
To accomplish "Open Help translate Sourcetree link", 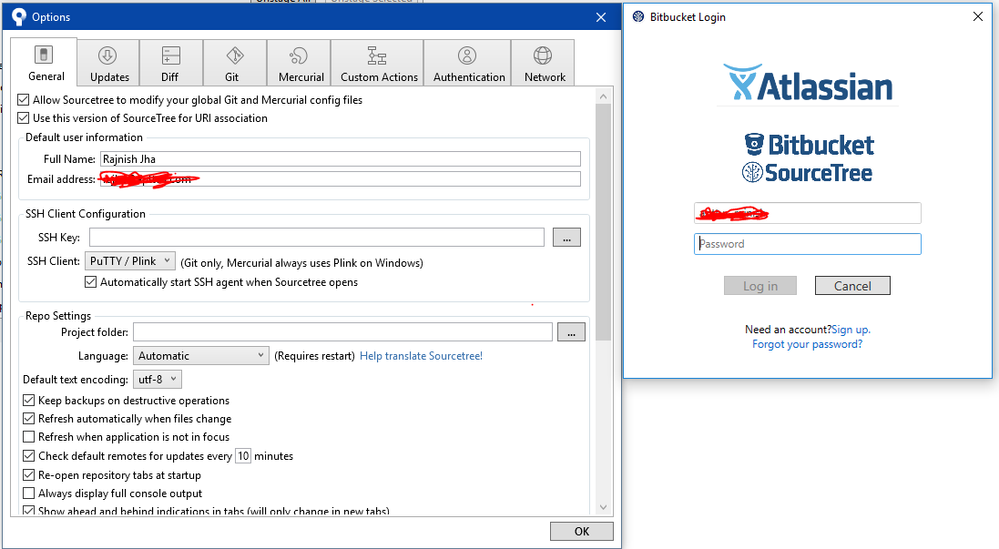I will tap(421, 356).
